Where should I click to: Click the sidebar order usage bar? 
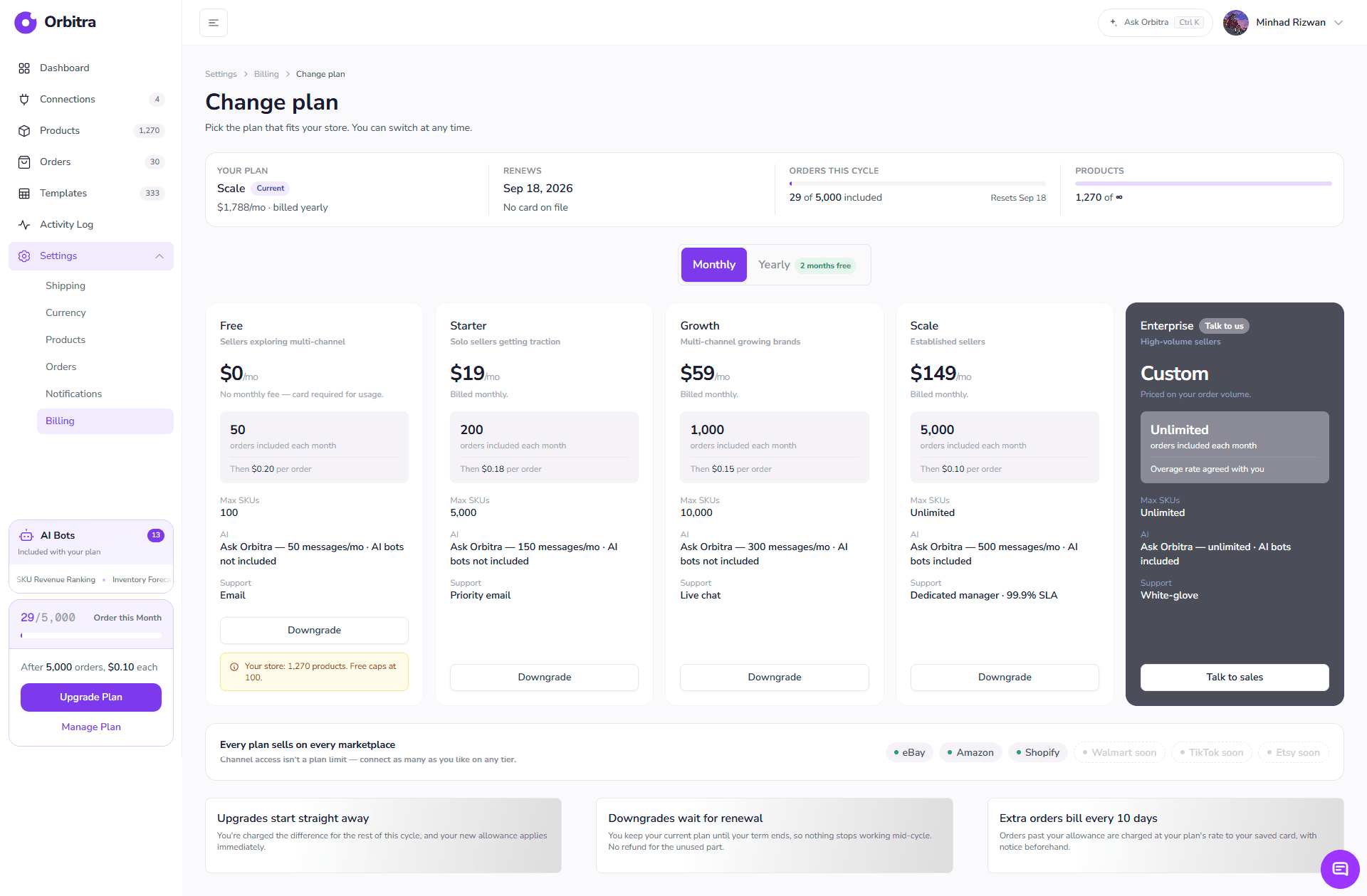coord(91,636)
